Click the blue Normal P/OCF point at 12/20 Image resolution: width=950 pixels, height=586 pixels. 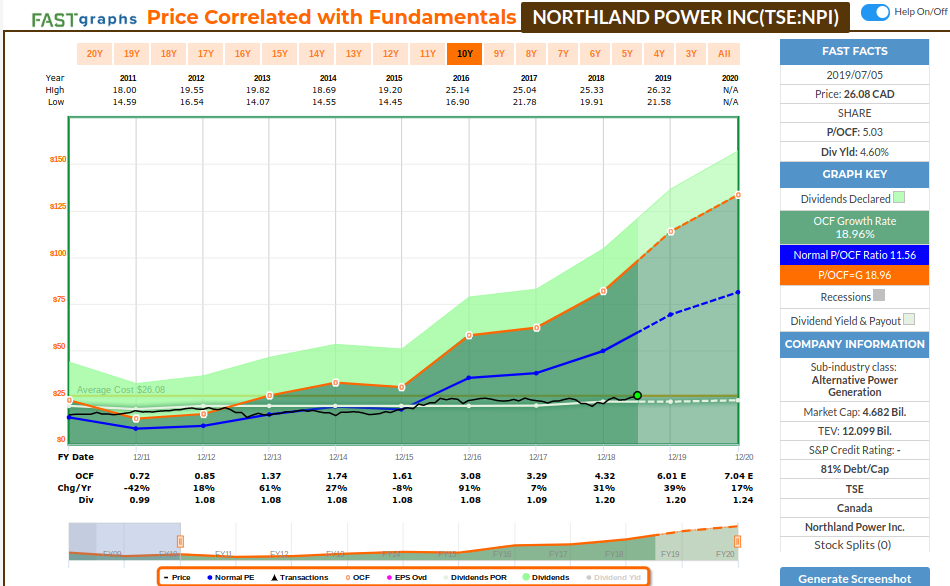click(737, 293)
